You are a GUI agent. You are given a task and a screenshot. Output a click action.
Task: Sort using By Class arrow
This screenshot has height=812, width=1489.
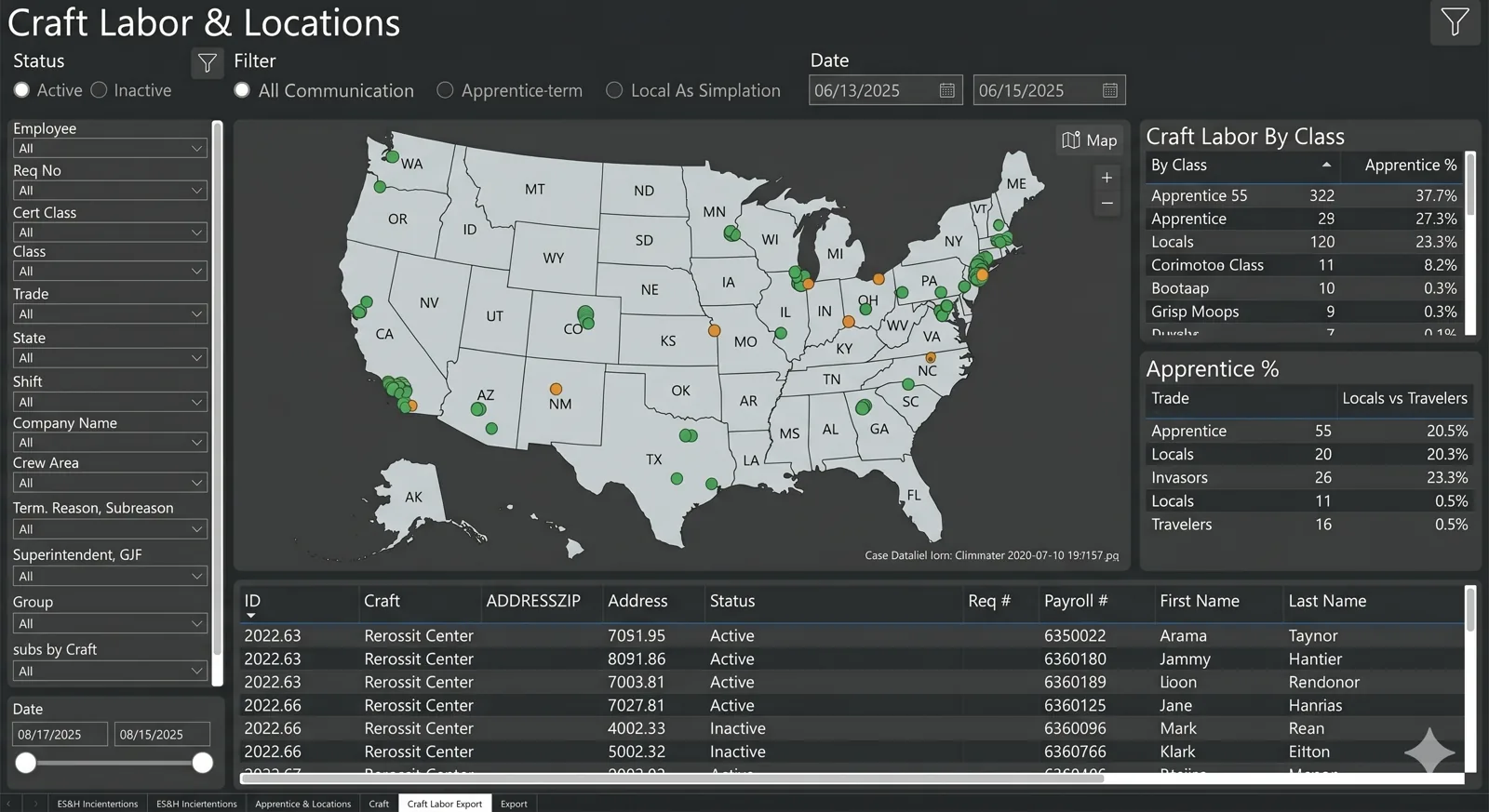1326,165
